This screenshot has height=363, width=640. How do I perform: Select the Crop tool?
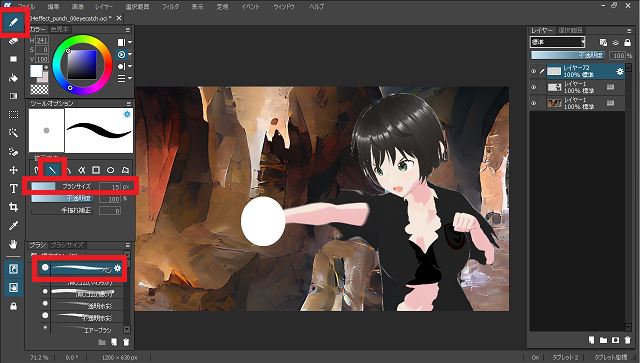(13, 207)
